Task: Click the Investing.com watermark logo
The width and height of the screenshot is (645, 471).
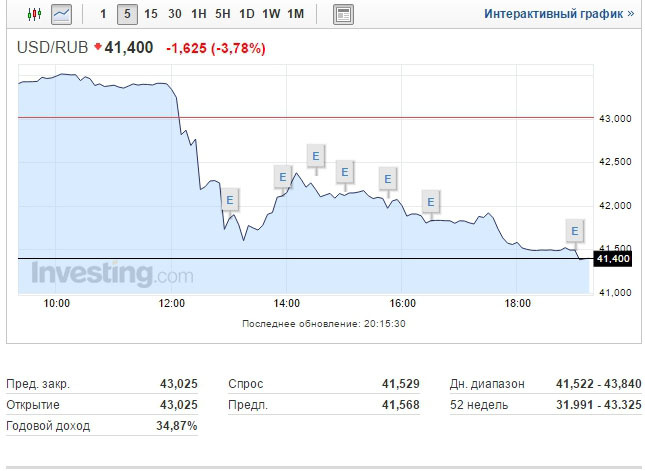Action: pos(112,274)
